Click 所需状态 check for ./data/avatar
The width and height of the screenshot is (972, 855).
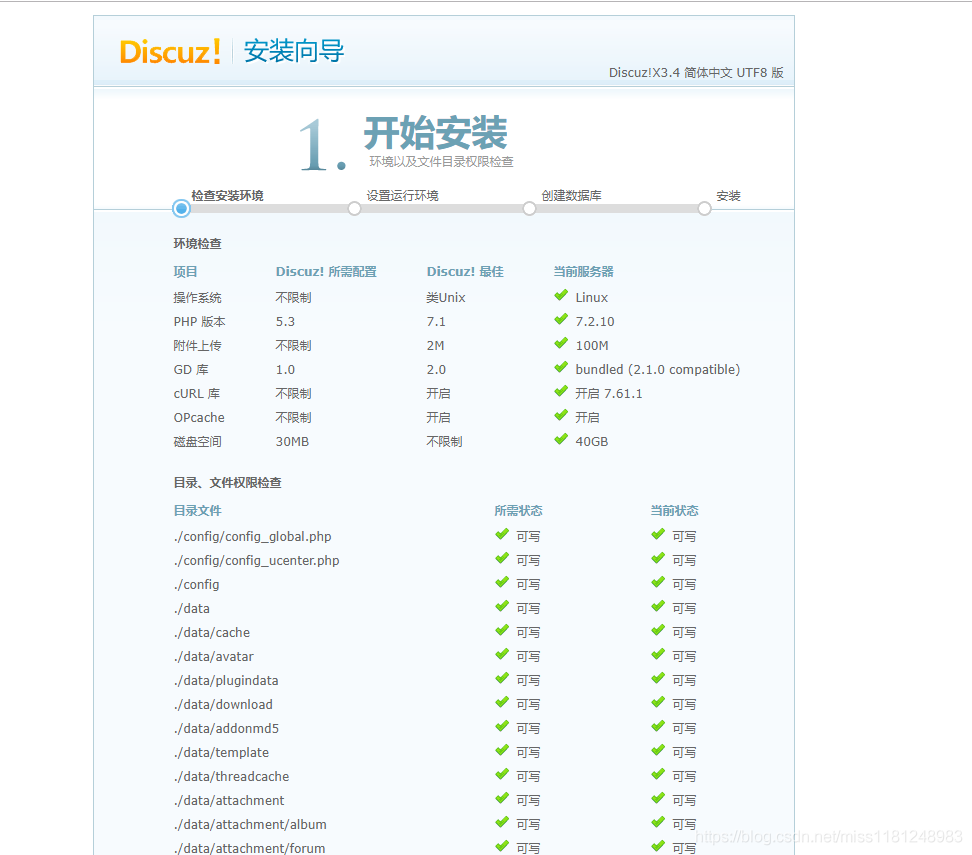(x=502, y=655)
